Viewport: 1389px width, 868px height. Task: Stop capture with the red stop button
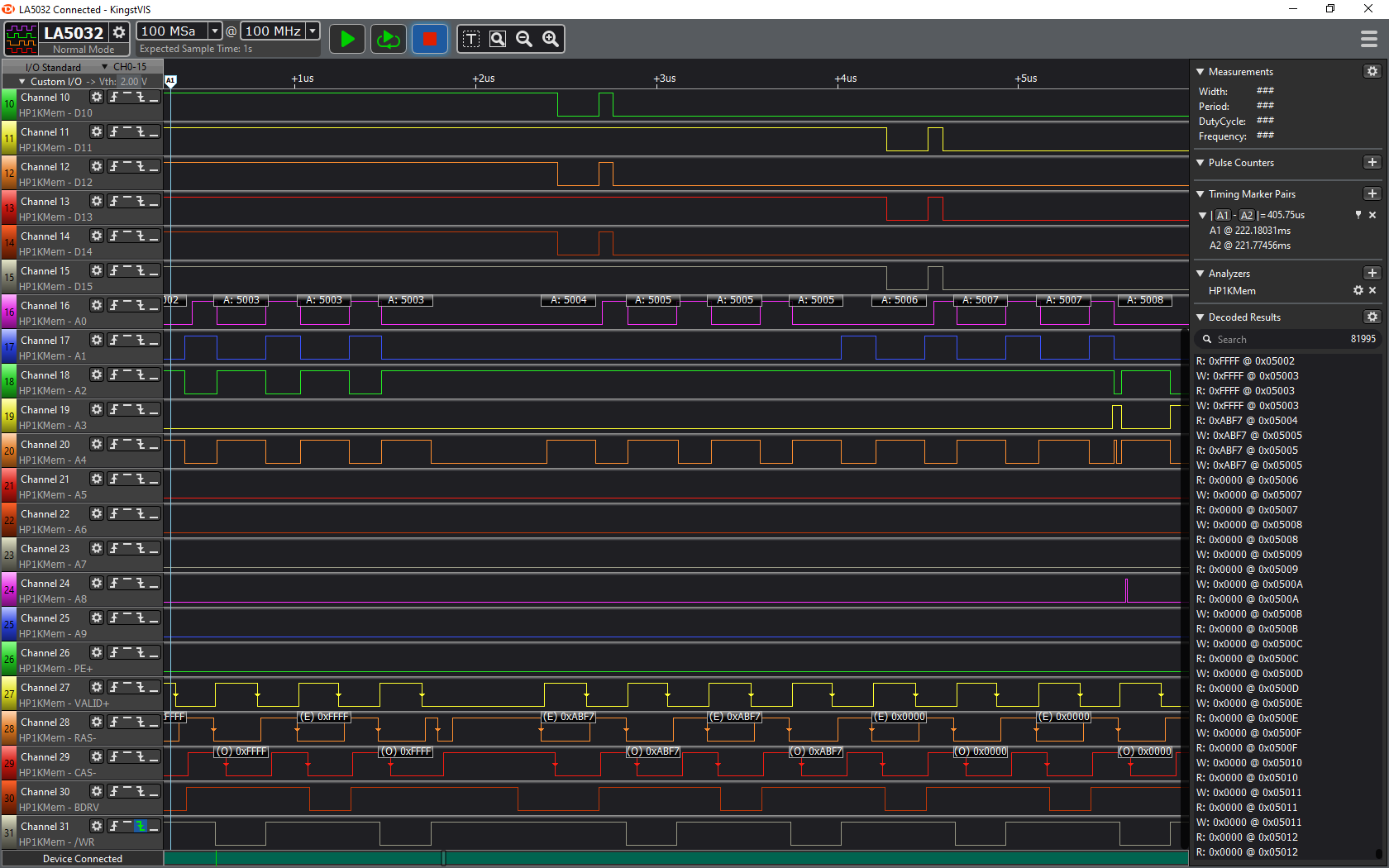pos(429,39)
